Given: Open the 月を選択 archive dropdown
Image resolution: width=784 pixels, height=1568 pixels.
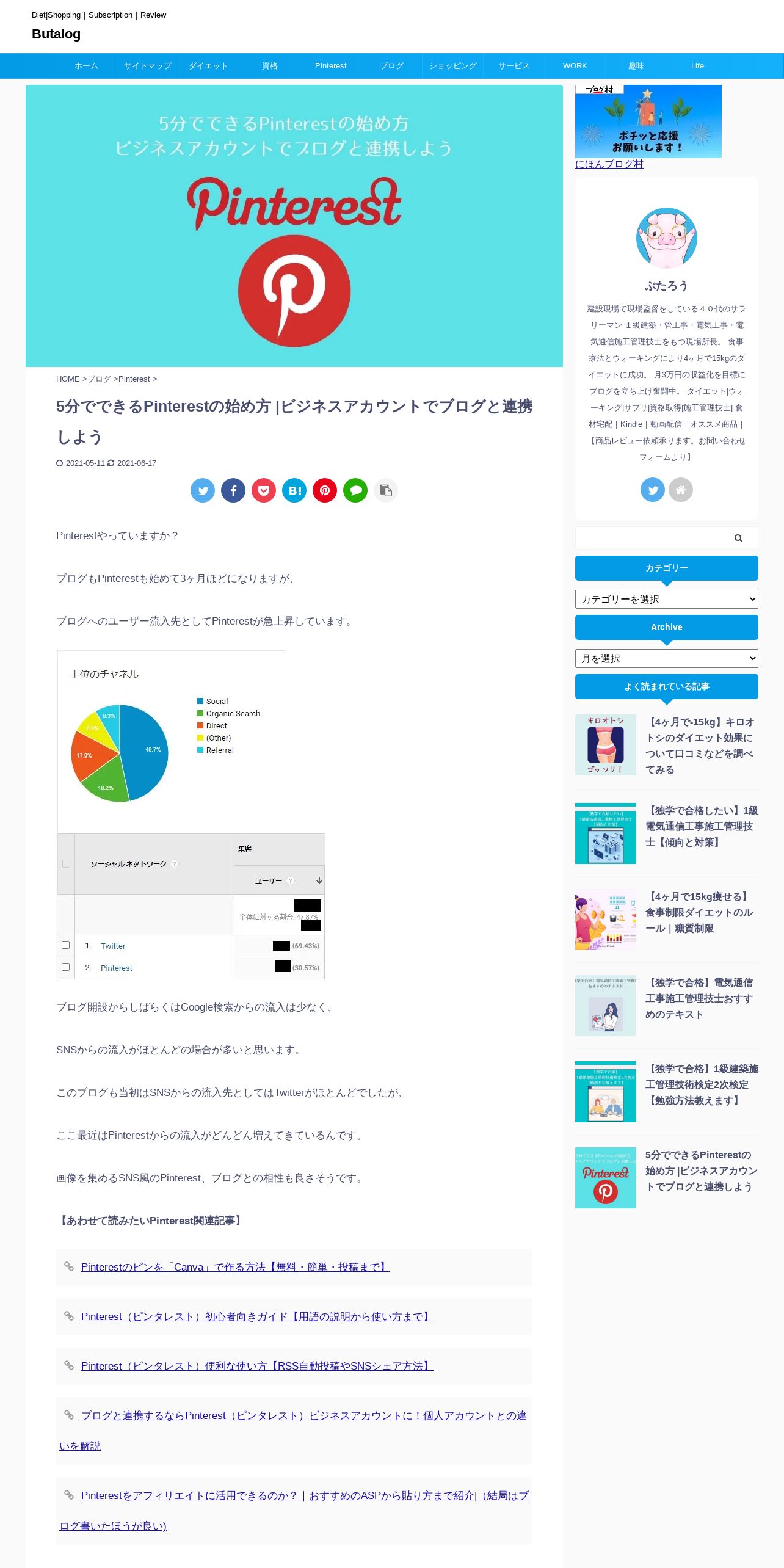Looking at the screenshot, I should (667, 658).
